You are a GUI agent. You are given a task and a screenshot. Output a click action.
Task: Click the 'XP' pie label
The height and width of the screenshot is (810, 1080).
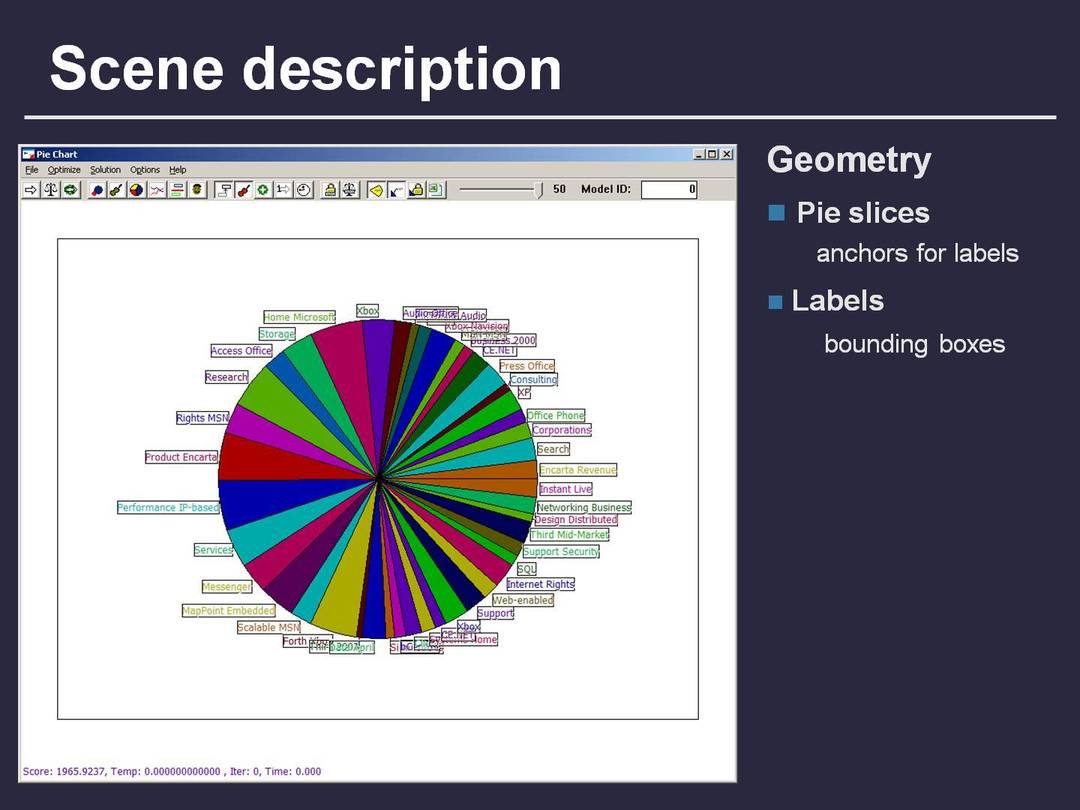[524, 393]
